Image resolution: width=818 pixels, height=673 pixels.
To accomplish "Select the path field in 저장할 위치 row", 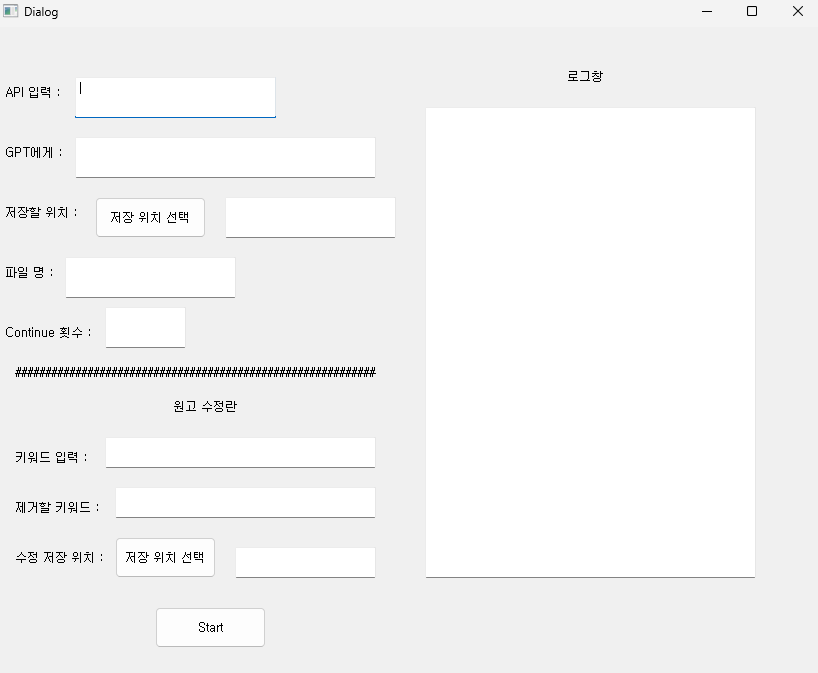I will [x=310, y=217].
